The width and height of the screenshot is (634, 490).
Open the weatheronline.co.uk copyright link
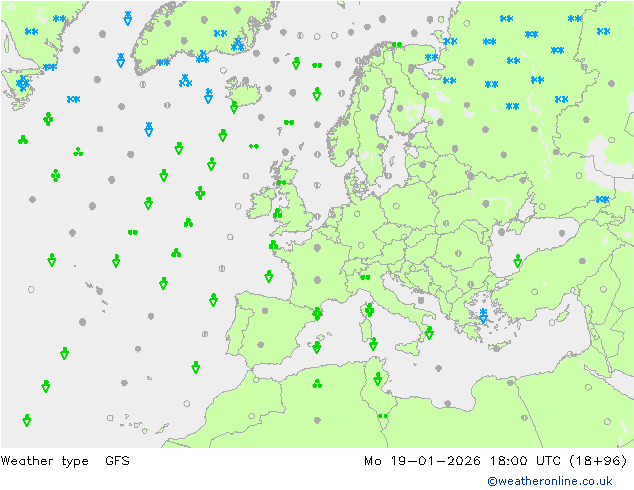[550, 481]
